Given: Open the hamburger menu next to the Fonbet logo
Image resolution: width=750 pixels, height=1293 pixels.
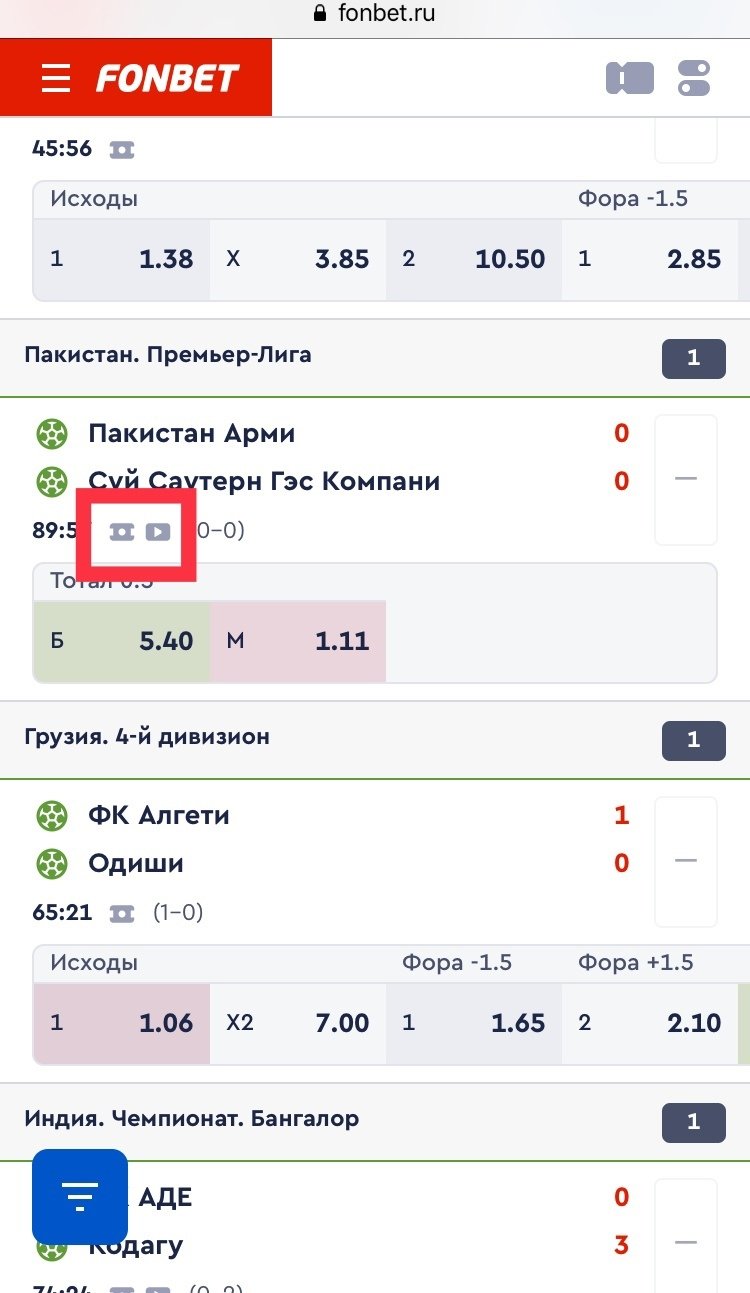Looking at the screenshot, I should tap(56, 78).
